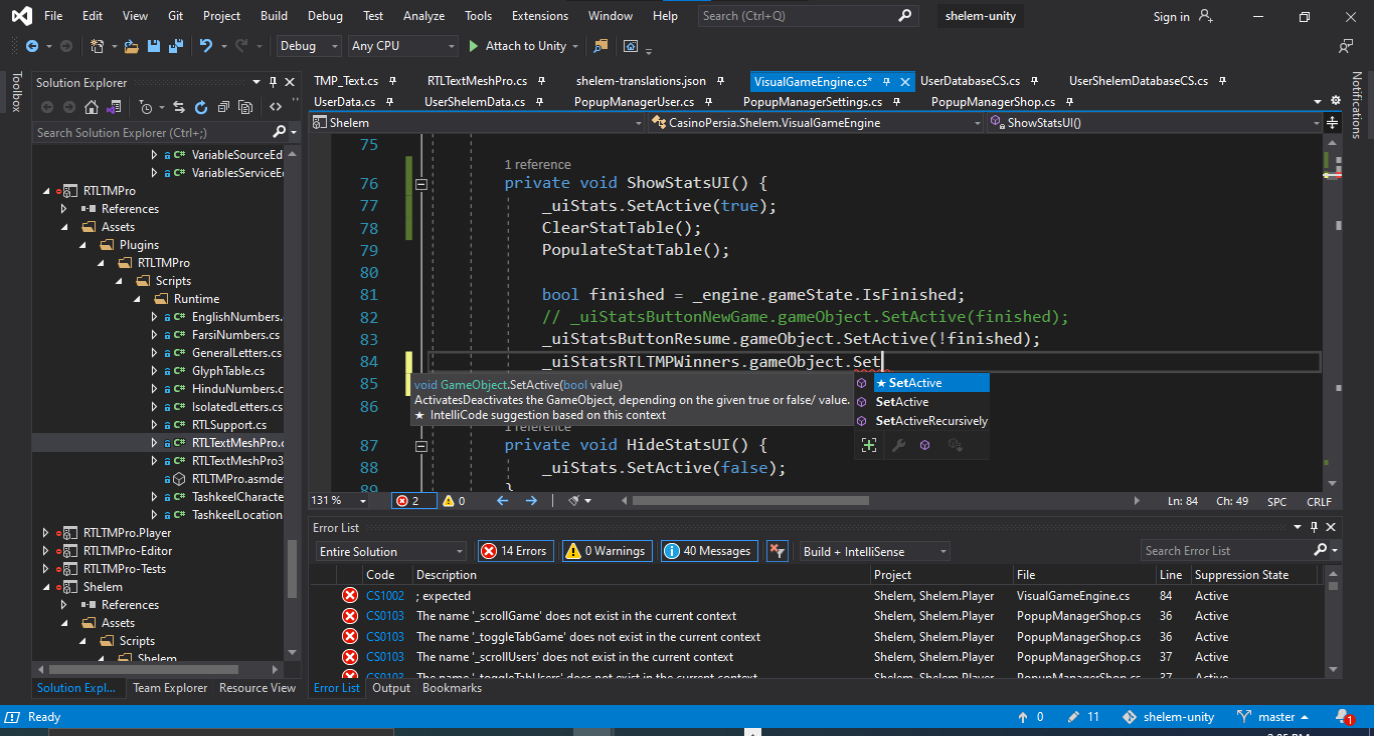
Task: Toggle the 0 Warnings filter button
Action: (x=606, y=551)
